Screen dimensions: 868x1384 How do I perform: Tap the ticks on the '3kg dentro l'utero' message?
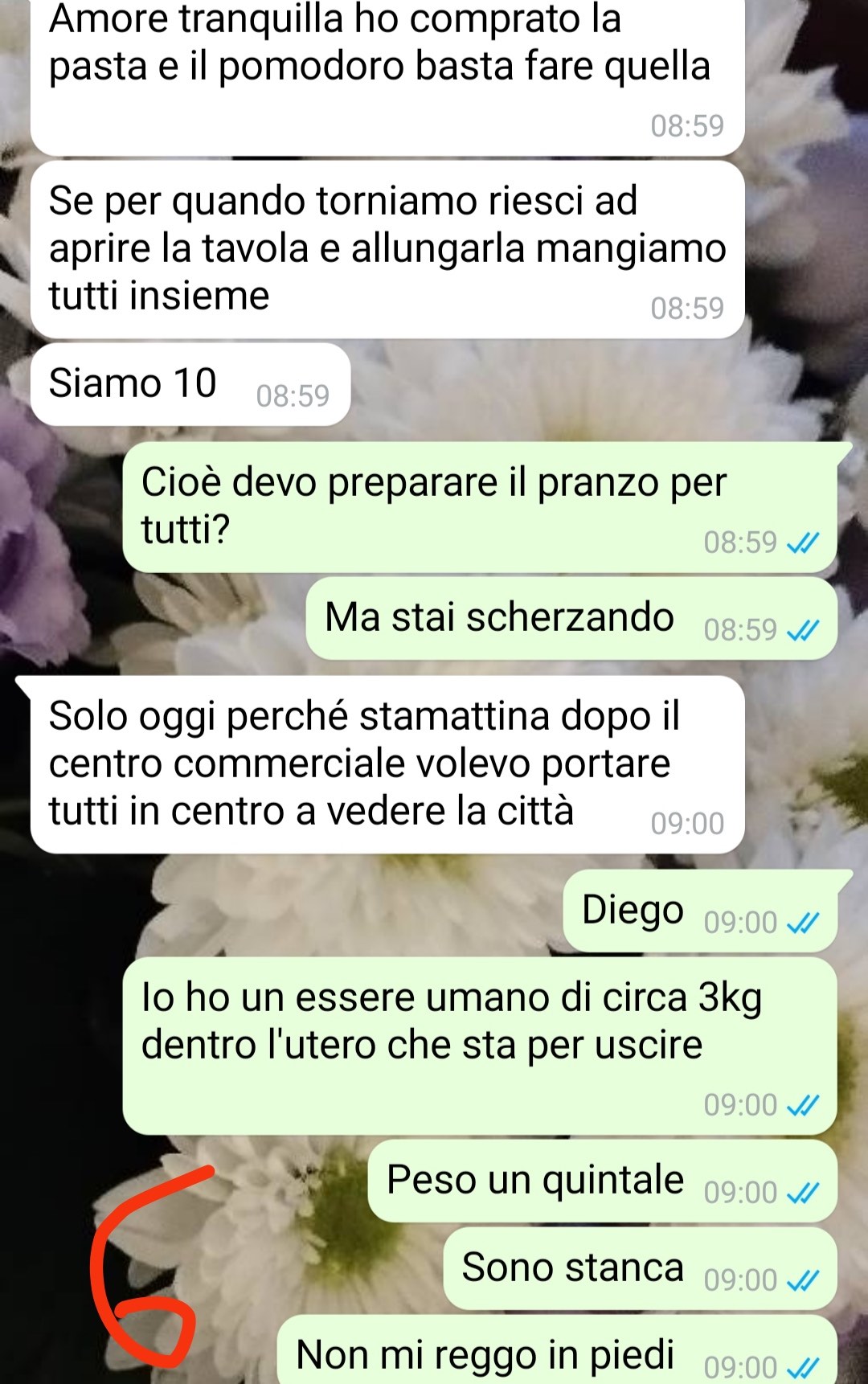pos(802,1106)
